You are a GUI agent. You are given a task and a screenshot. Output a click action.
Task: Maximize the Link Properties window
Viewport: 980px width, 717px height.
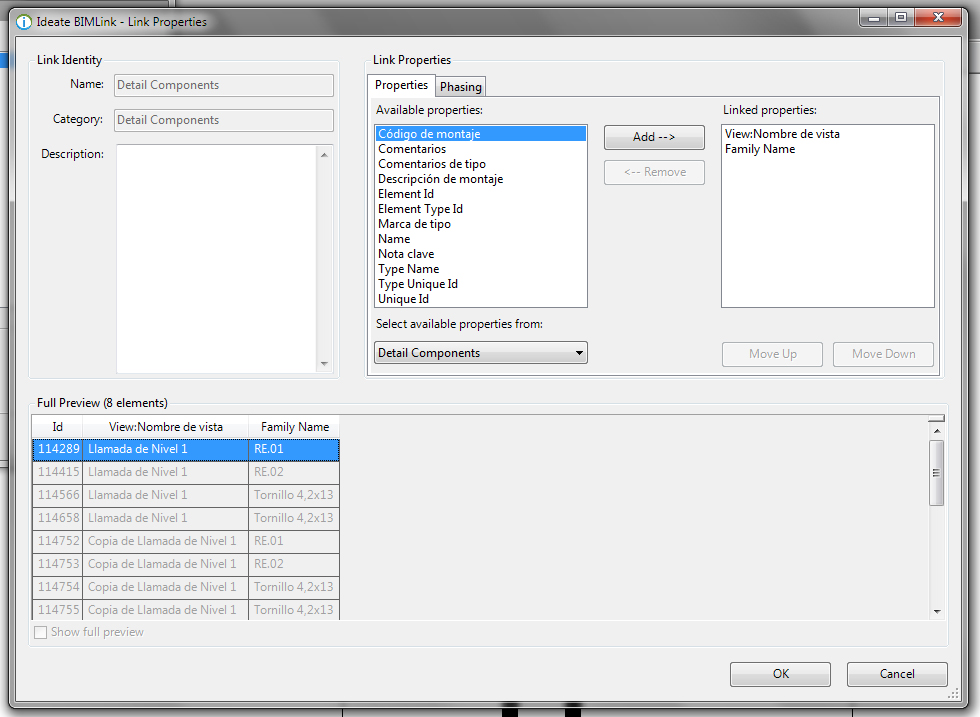point(901,18)
